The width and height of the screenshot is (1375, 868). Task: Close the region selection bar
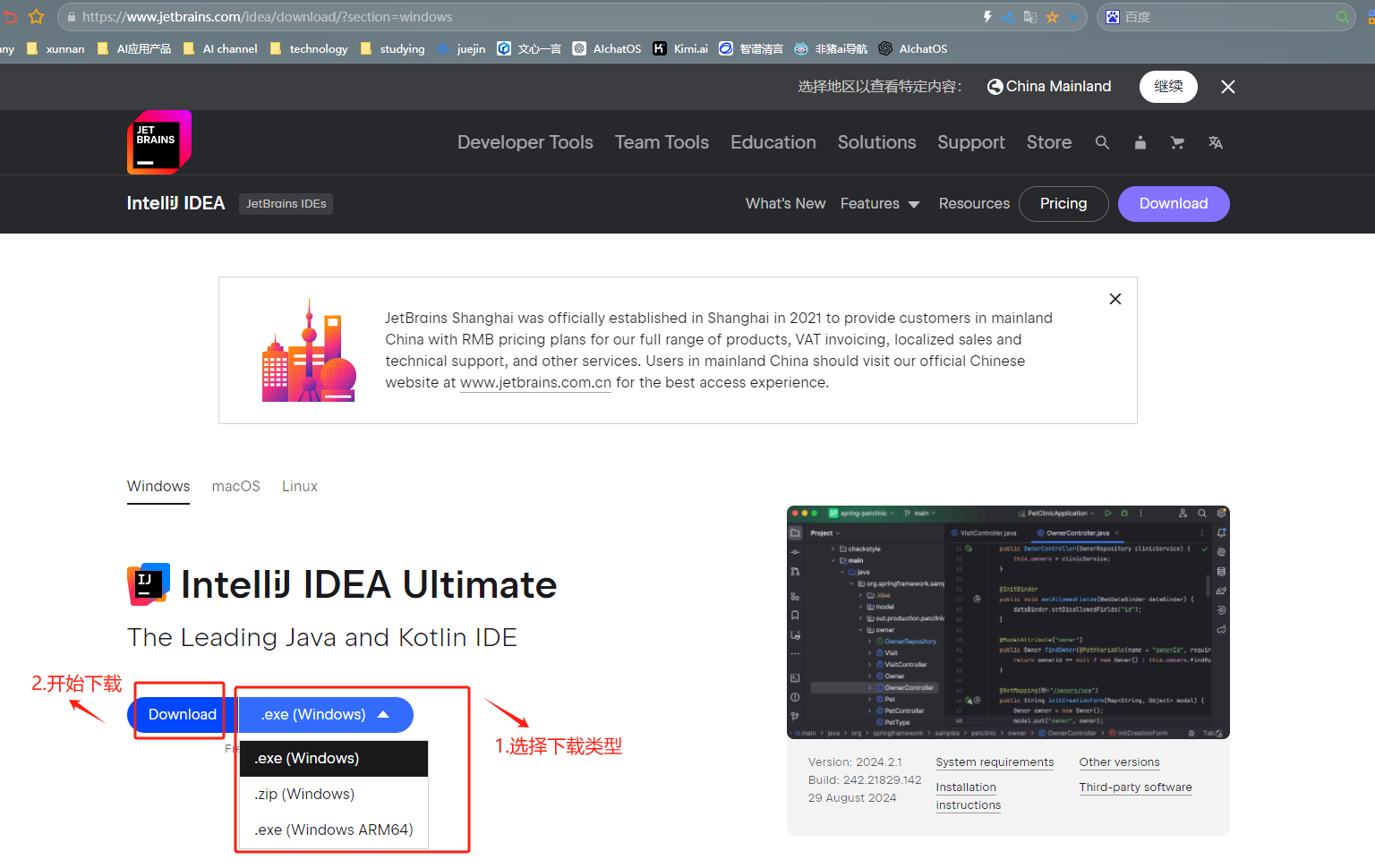[1227, 87]
